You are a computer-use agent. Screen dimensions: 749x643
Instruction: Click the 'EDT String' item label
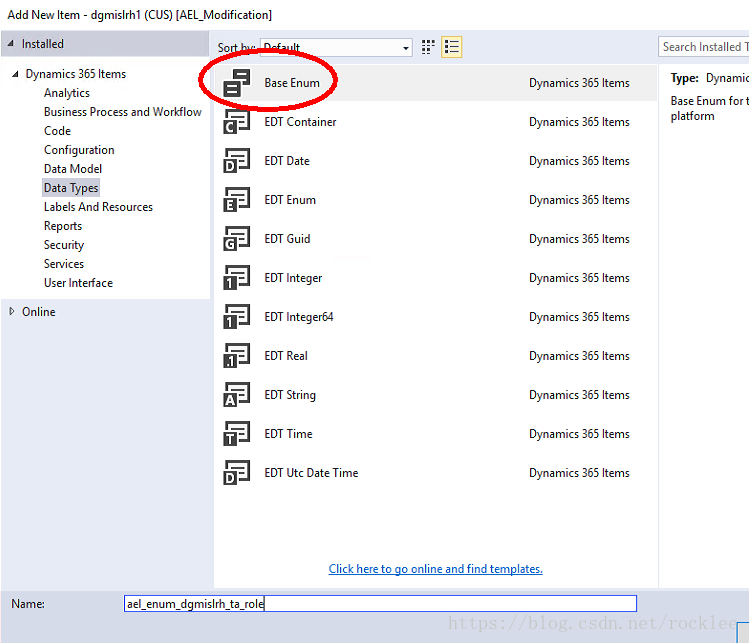[290, 395]
